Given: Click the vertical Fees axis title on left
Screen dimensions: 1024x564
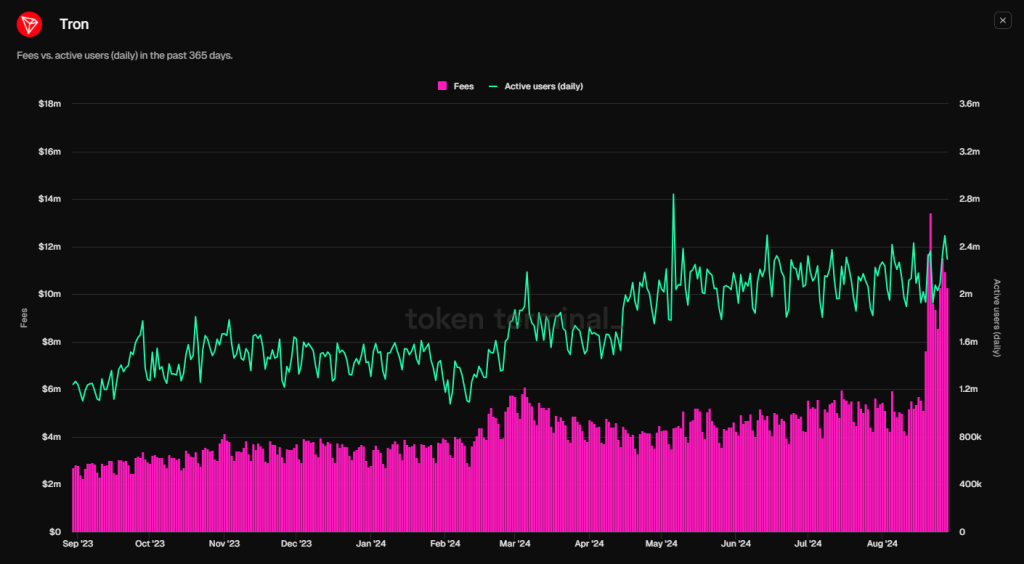Looking at the screenshot, I should [25, 318].
